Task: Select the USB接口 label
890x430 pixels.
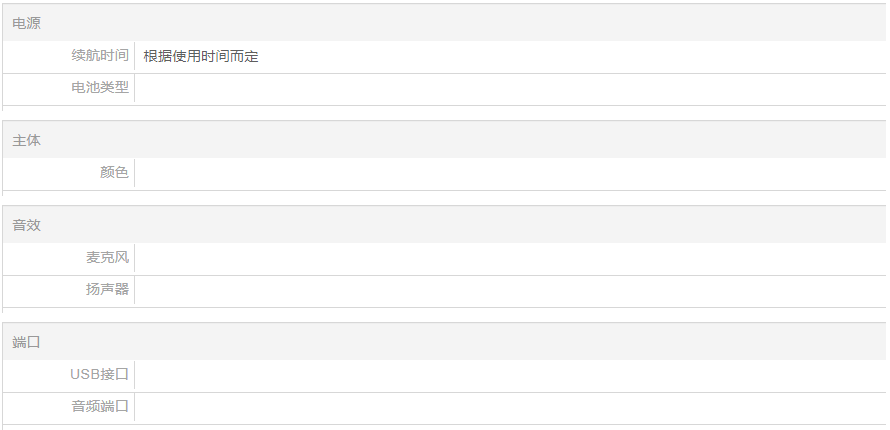Action: (x=99, y=375)
